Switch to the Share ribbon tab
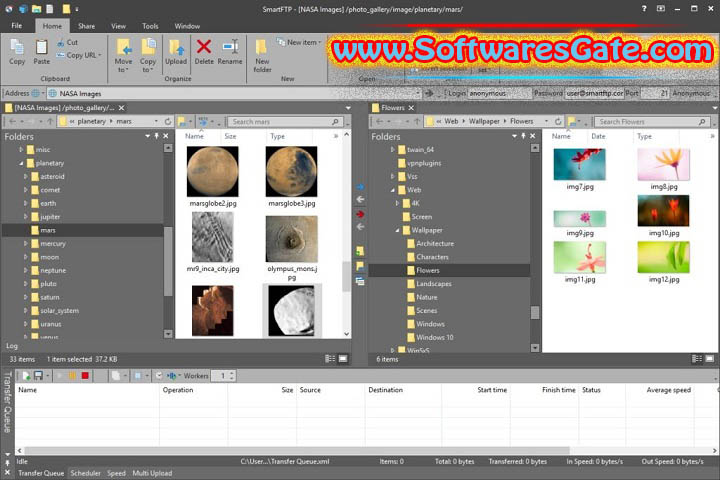720x480 pixels. coord(86,26)
